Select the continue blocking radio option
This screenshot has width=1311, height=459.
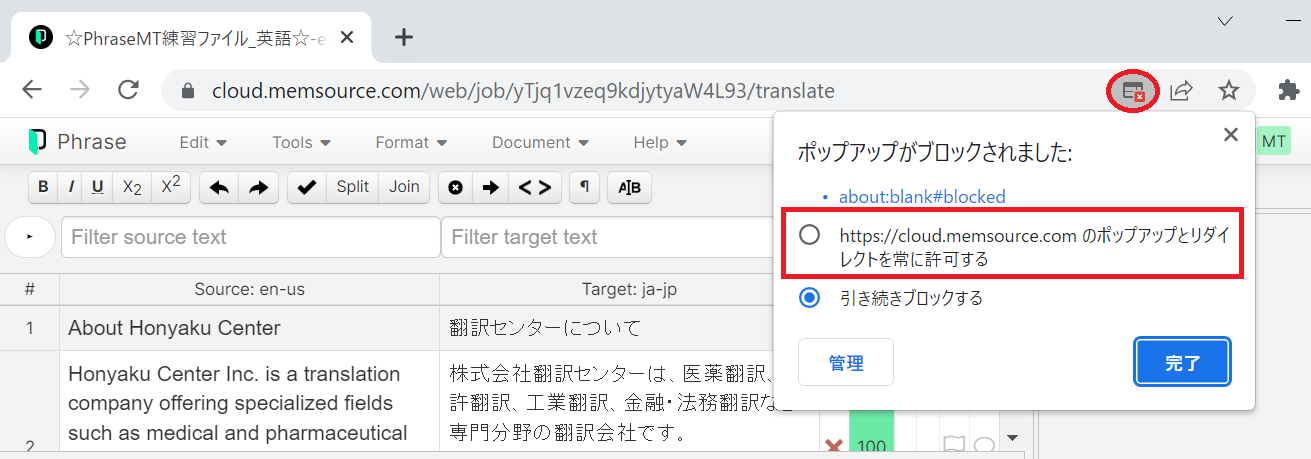coord(810,298)
